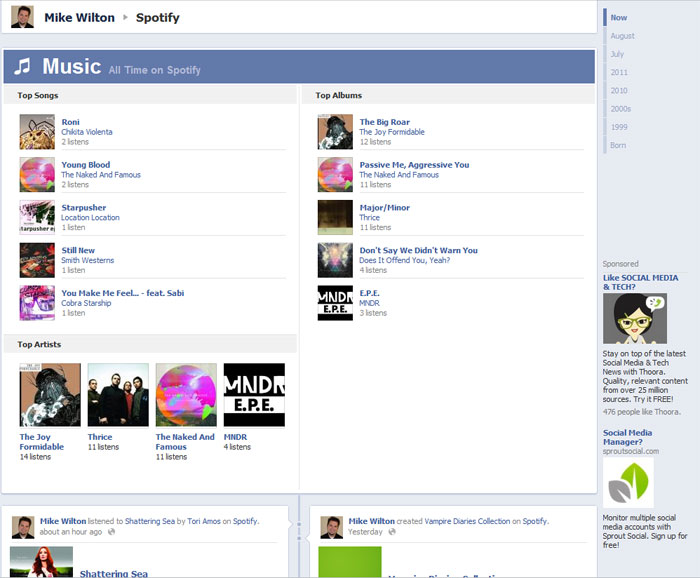Open Does It Offend You, Yeah? artist link

point(405,260)
